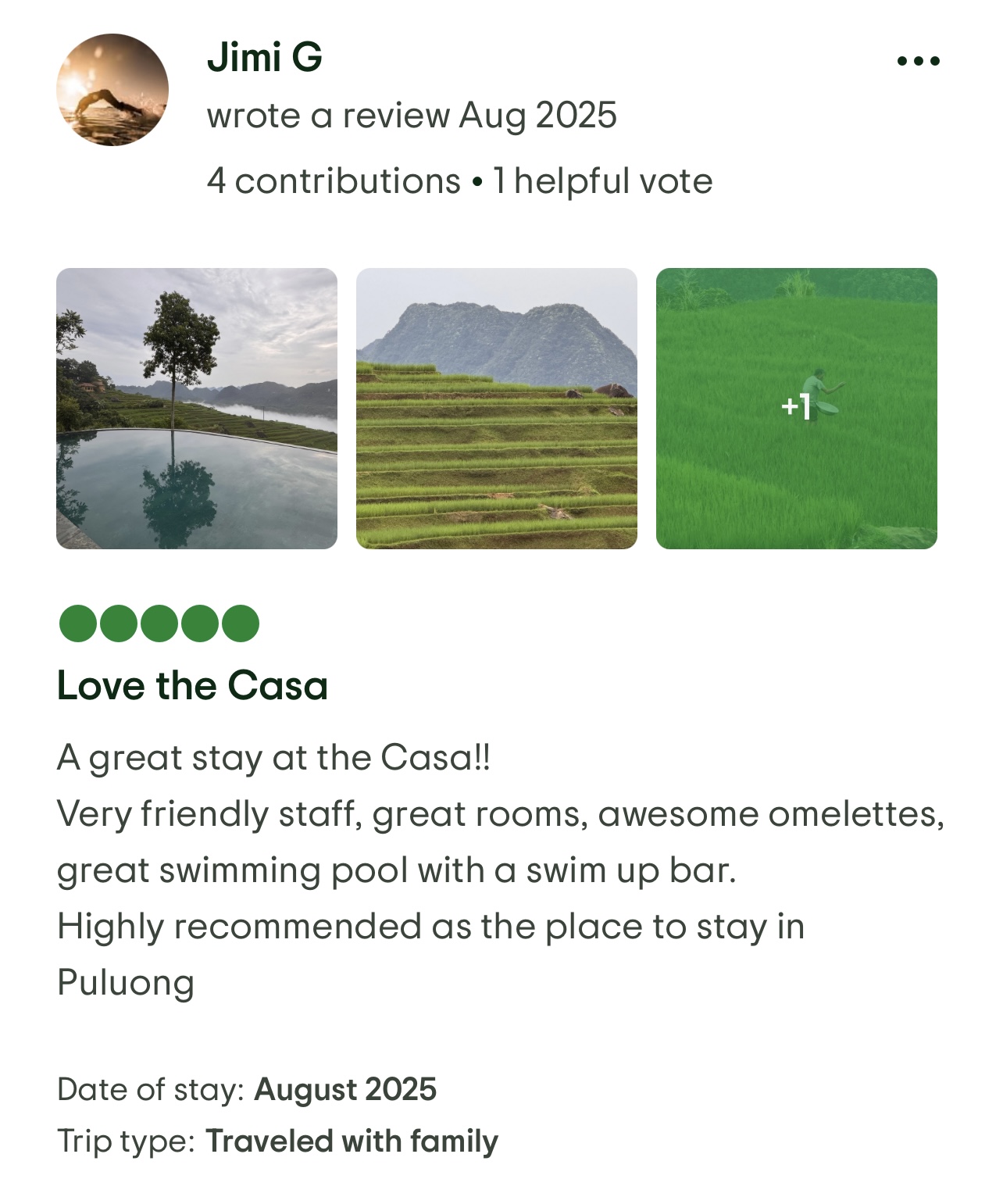Screen dimensions: 1003x1204
Task: Click the '4 contributions' text
Action: click(x=334, y=181)
